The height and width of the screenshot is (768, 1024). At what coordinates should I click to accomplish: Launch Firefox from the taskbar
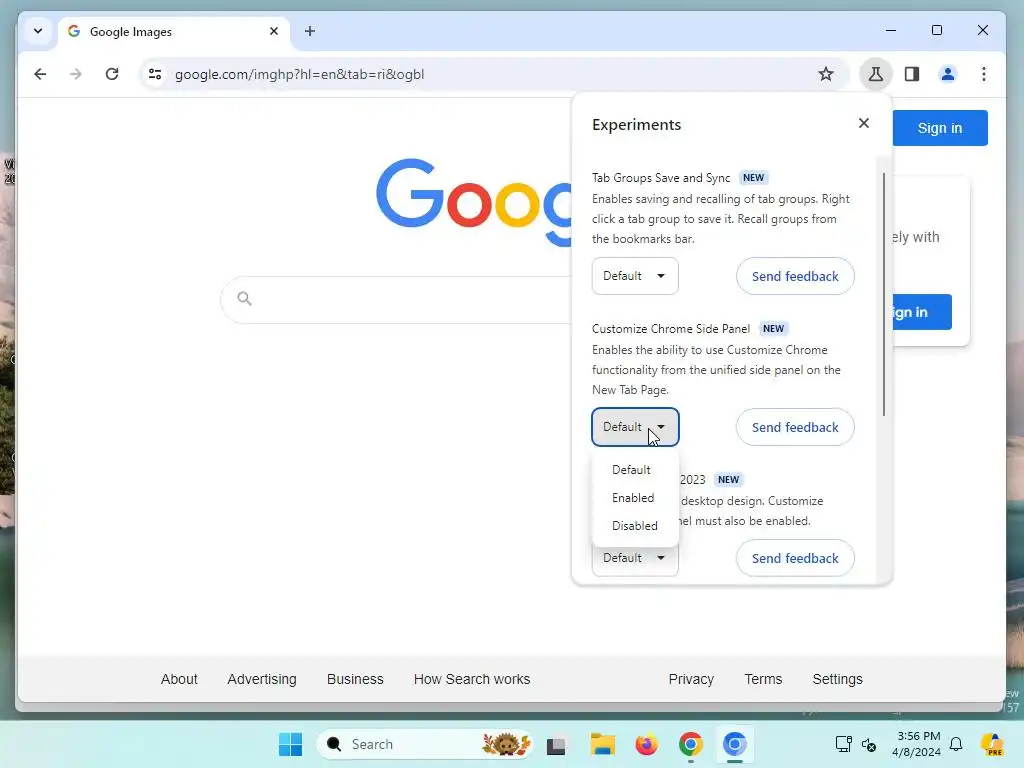point(646,744)
